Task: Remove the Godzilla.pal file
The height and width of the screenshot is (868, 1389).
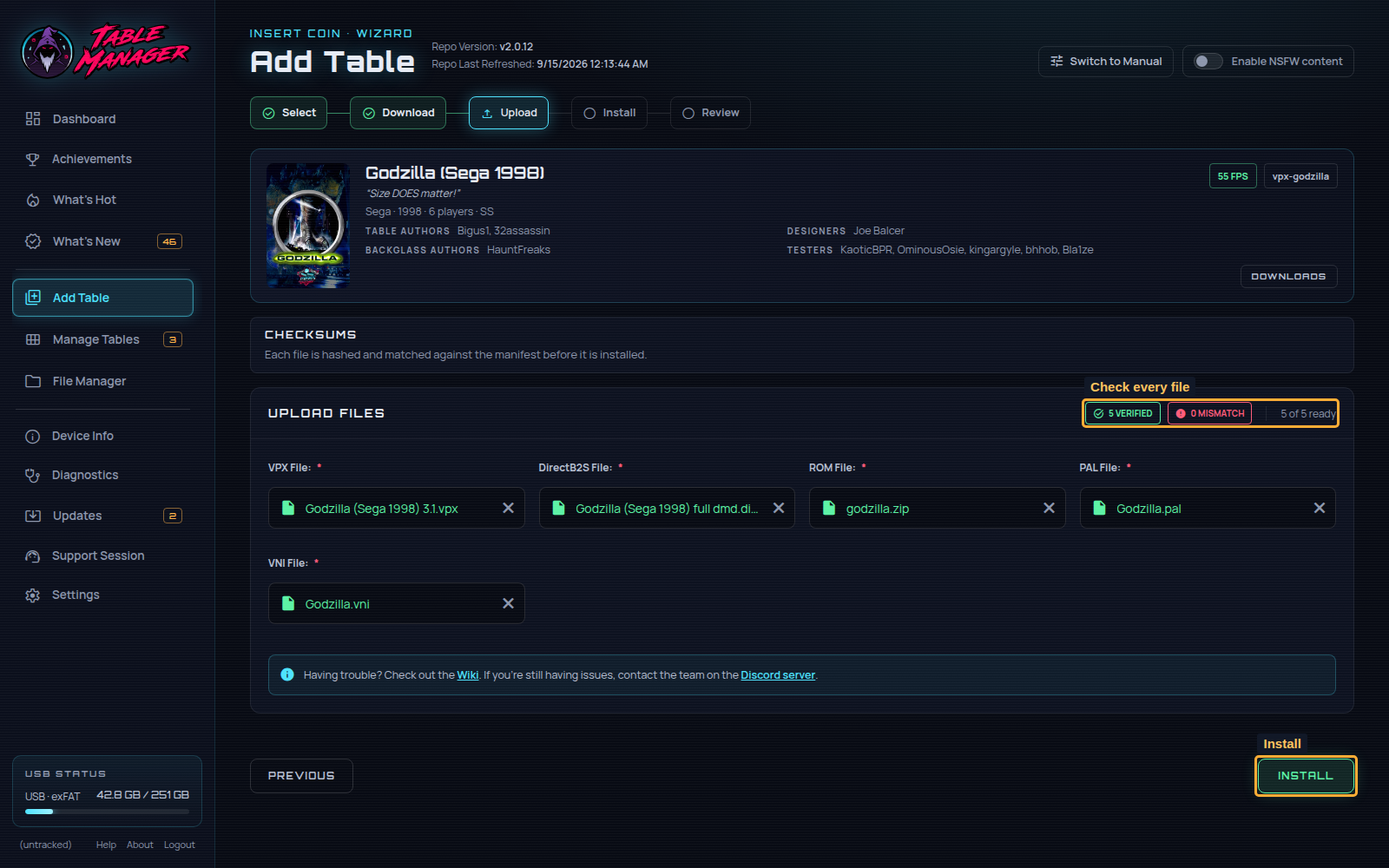Action: coord(1320,509)
